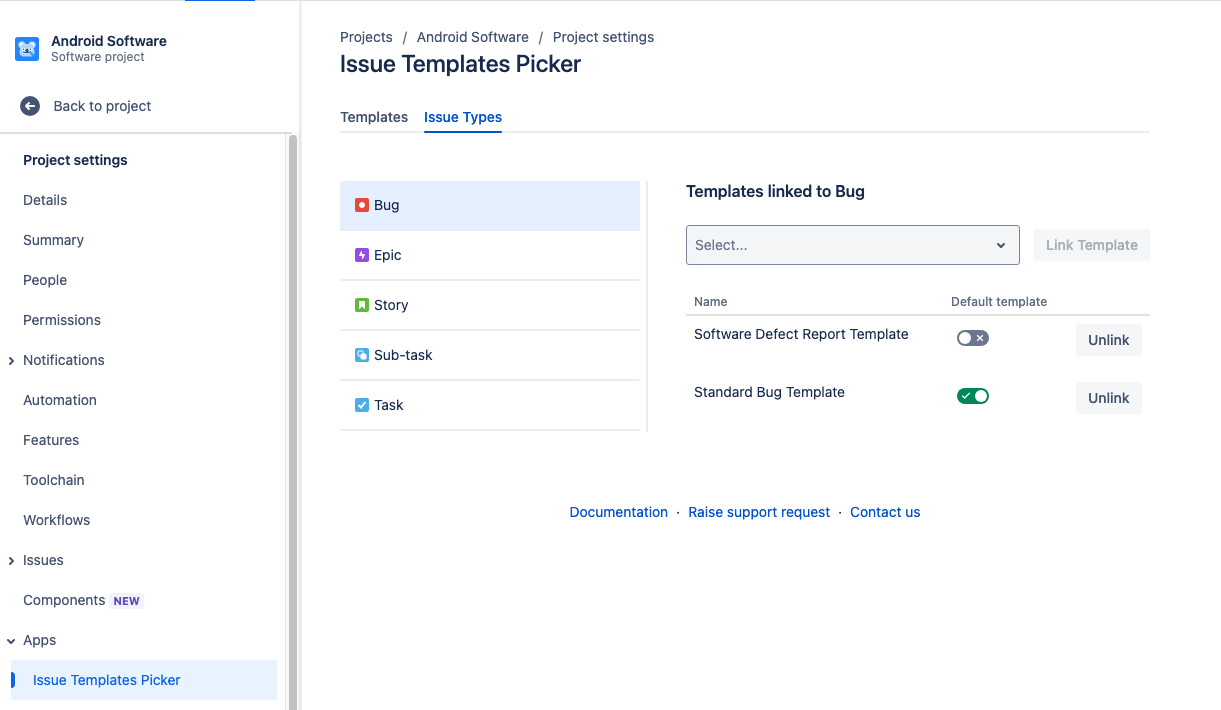Click the Apps sidebar section label
Image resolution: width=1221 pixels, height=710 pixels.
[40, 640]
